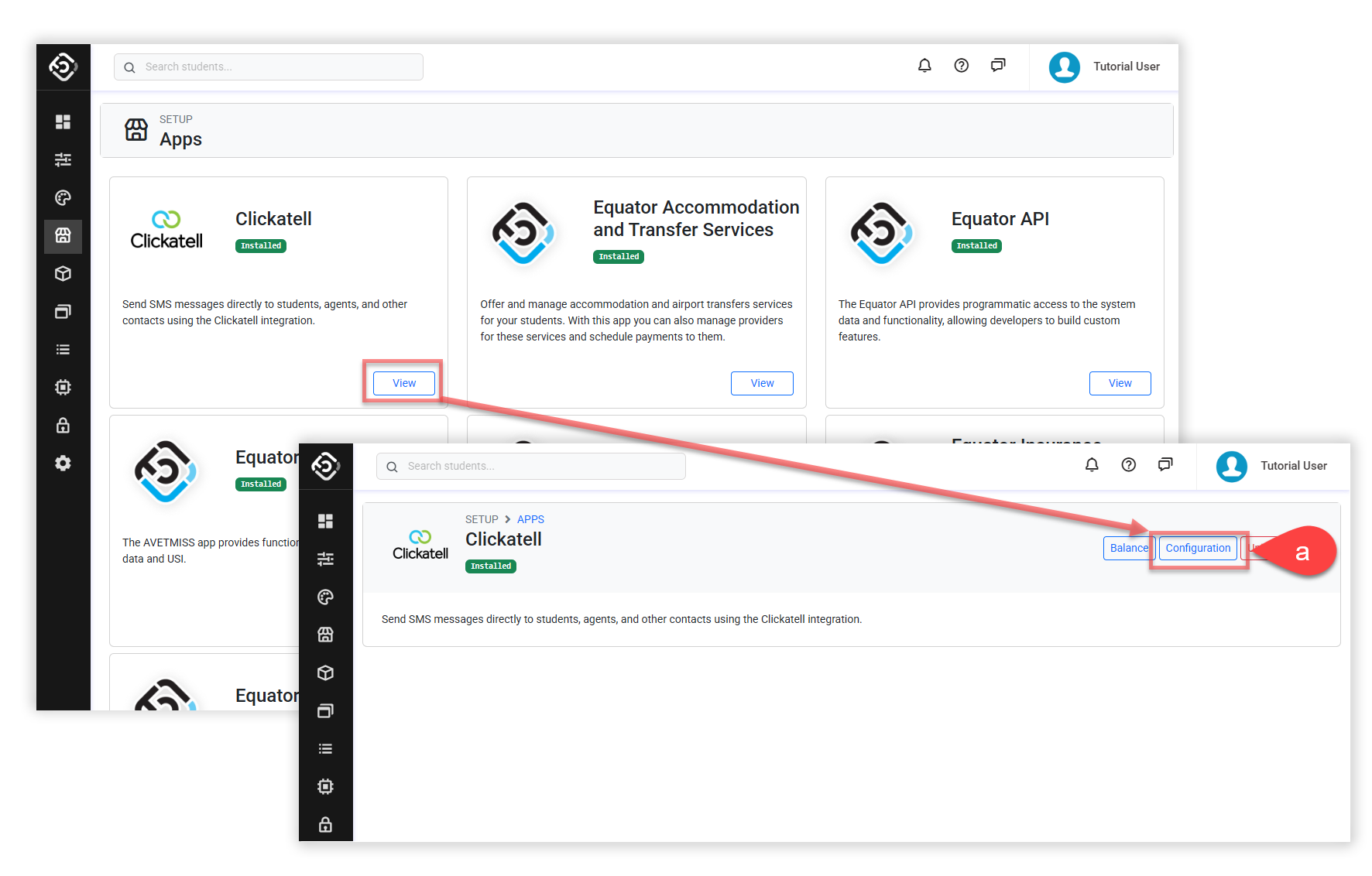Click the View button on the Clickatell card
The image size is (1372, 876).
(x=403, y=383)
